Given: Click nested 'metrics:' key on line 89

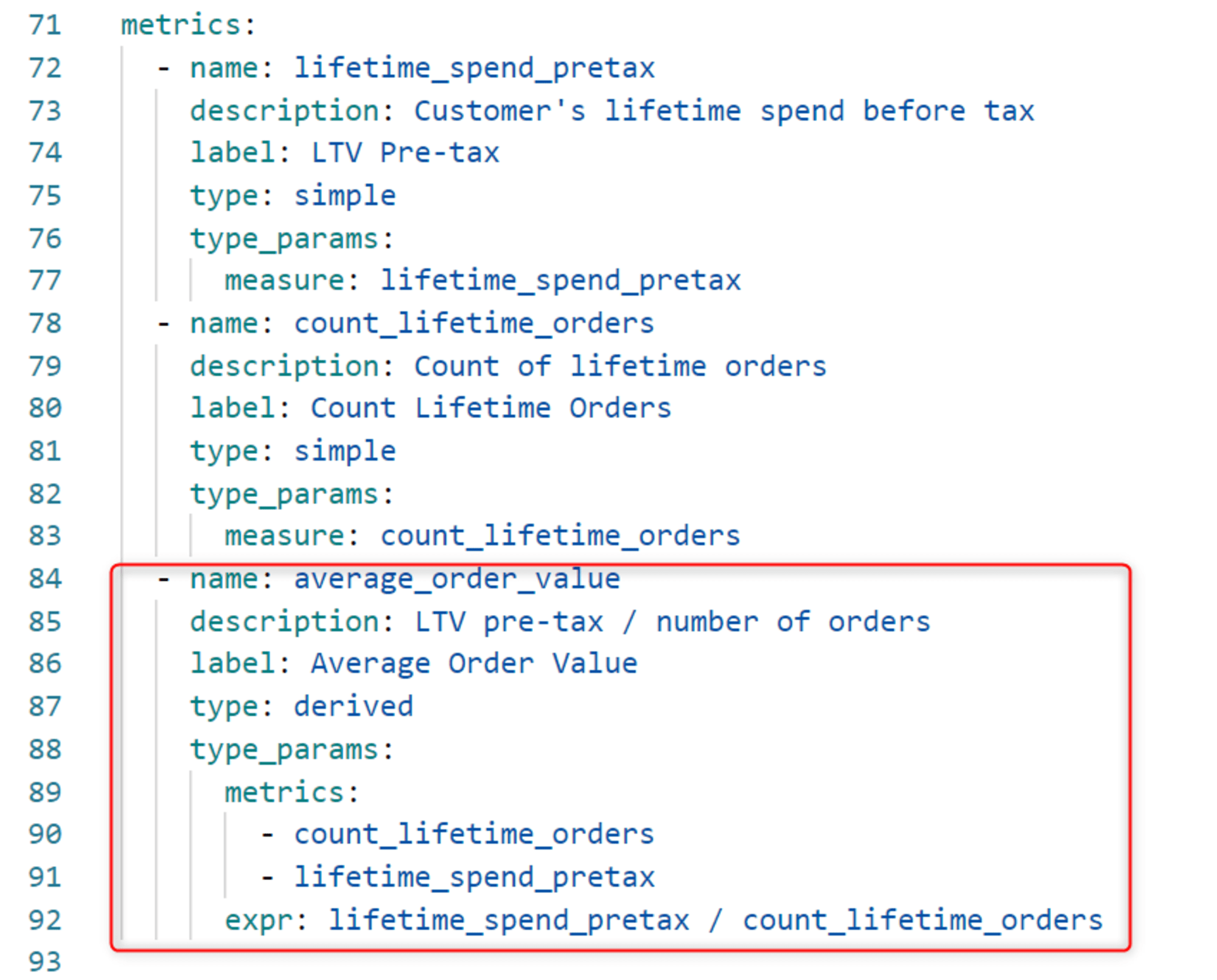Looking at the screenshot, I should coord(291,793).
